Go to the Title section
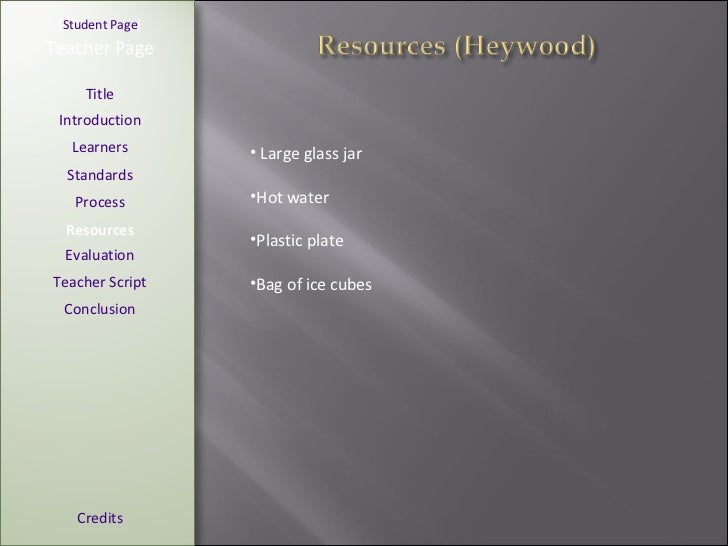Image resolution: width=728 pixels, height=546 pixels. [100, 94]
